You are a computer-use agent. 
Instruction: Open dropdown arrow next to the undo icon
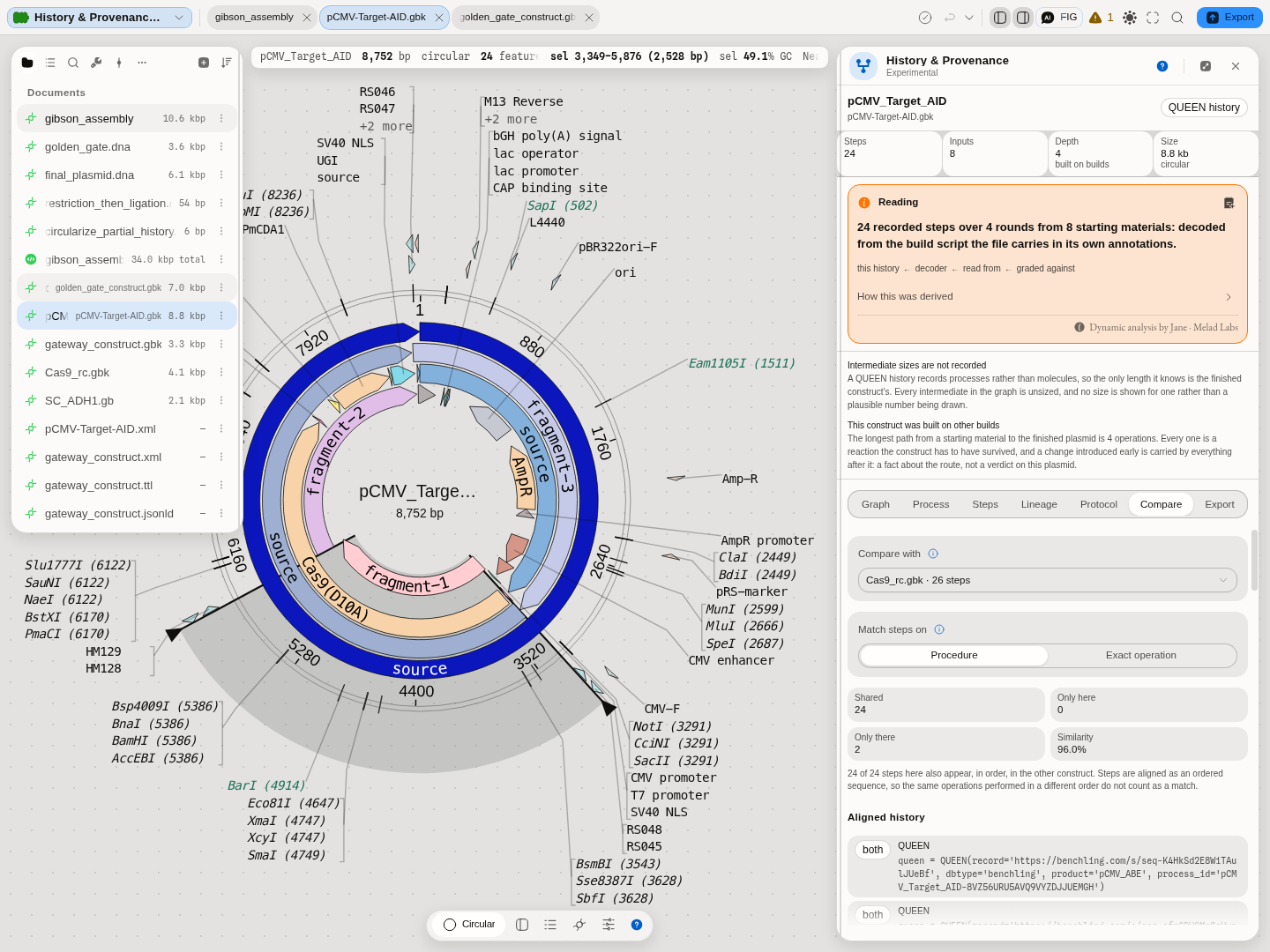[969, 18]
